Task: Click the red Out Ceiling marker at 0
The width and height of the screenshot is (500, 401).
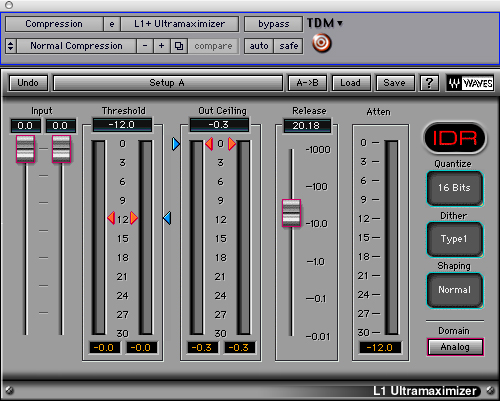Action: (x=220, y=144)
